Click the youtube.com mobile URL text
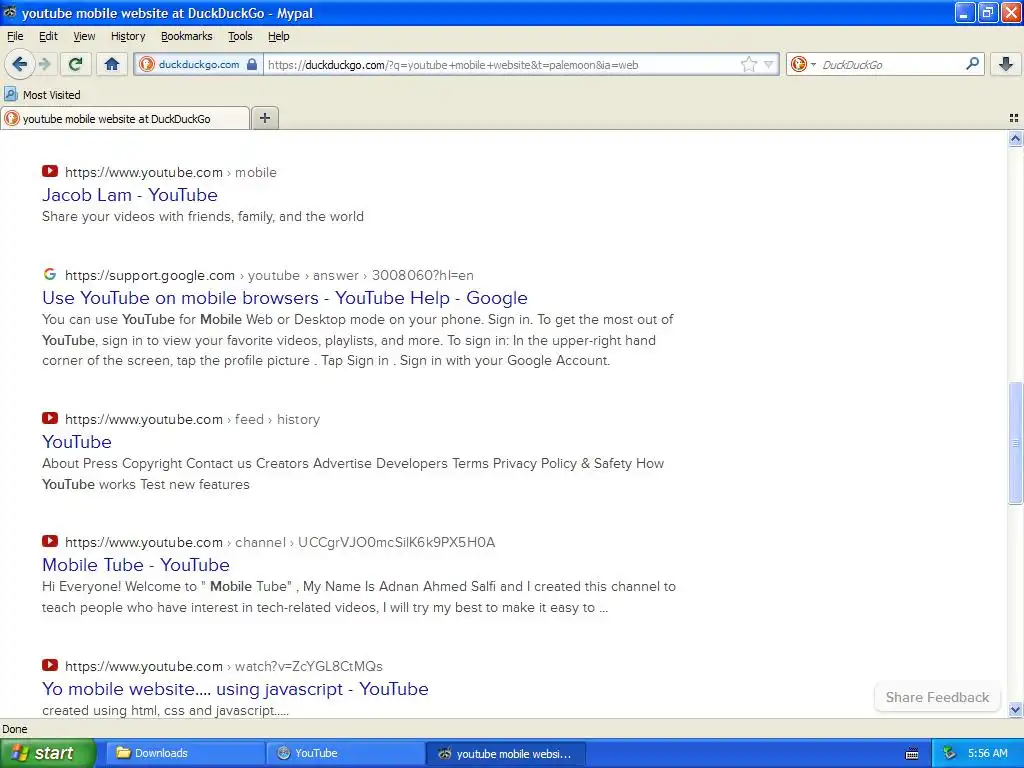This screenshot has height=768, width=1024. [x=170, y=172]
